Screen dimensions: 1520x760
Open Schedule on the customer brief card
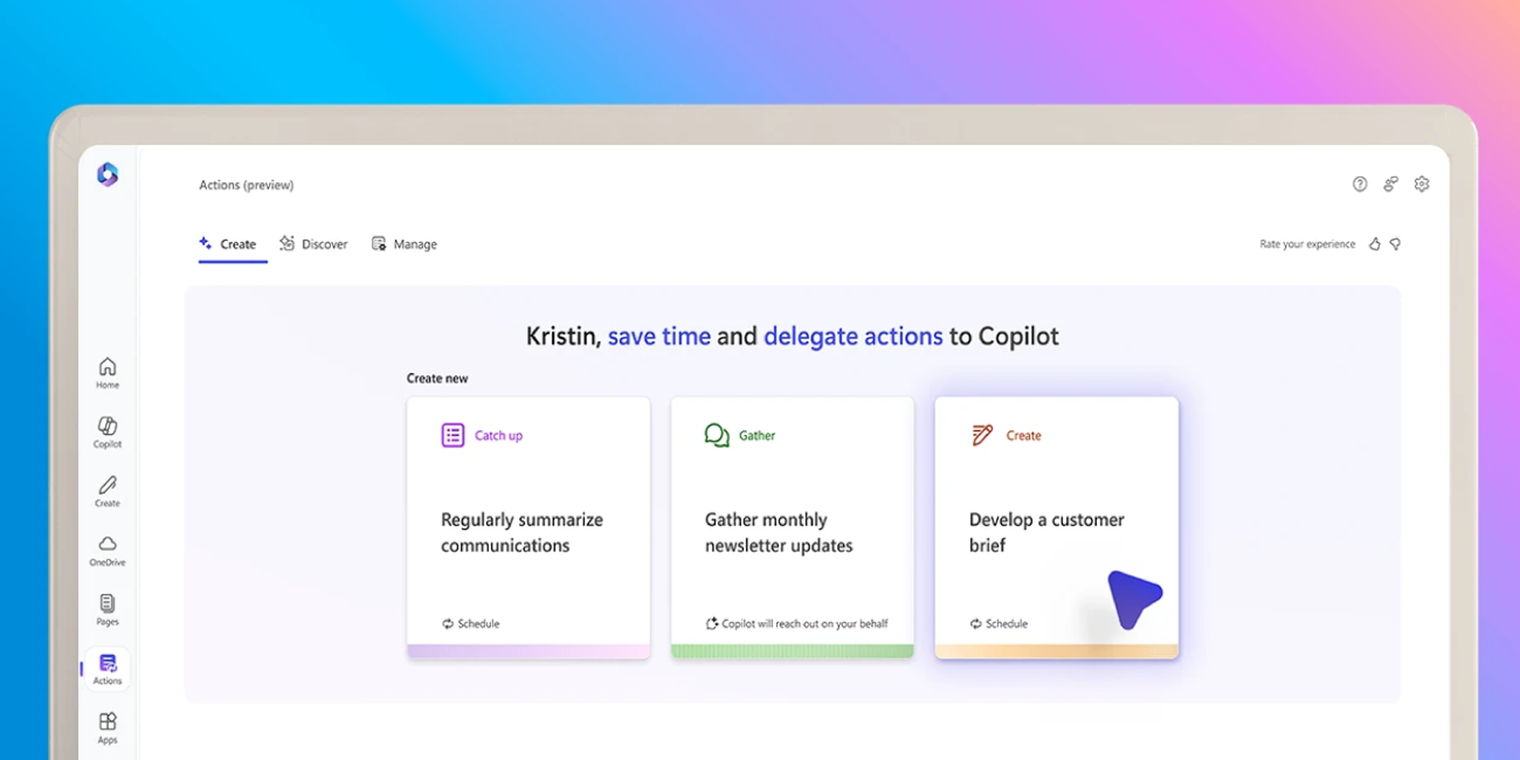[x=998, y=623]
